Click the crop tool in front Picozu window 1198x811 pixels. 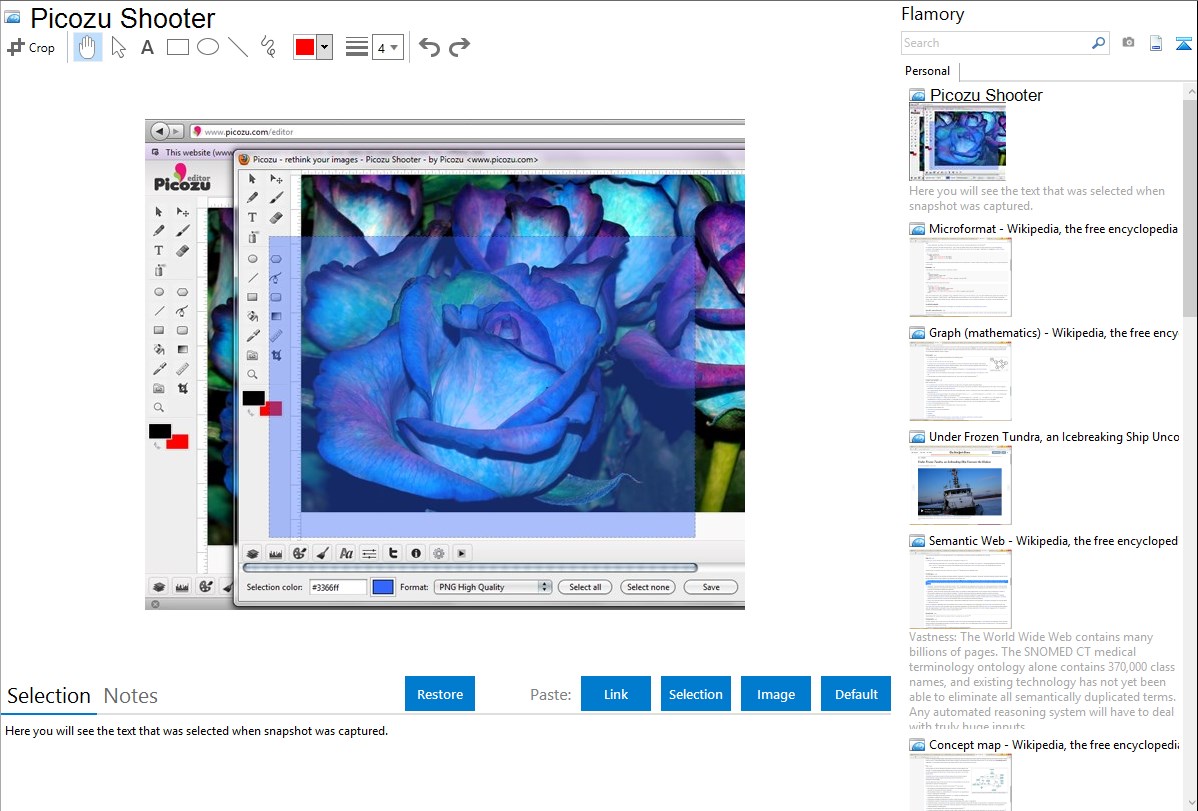[x=277, y=355]
